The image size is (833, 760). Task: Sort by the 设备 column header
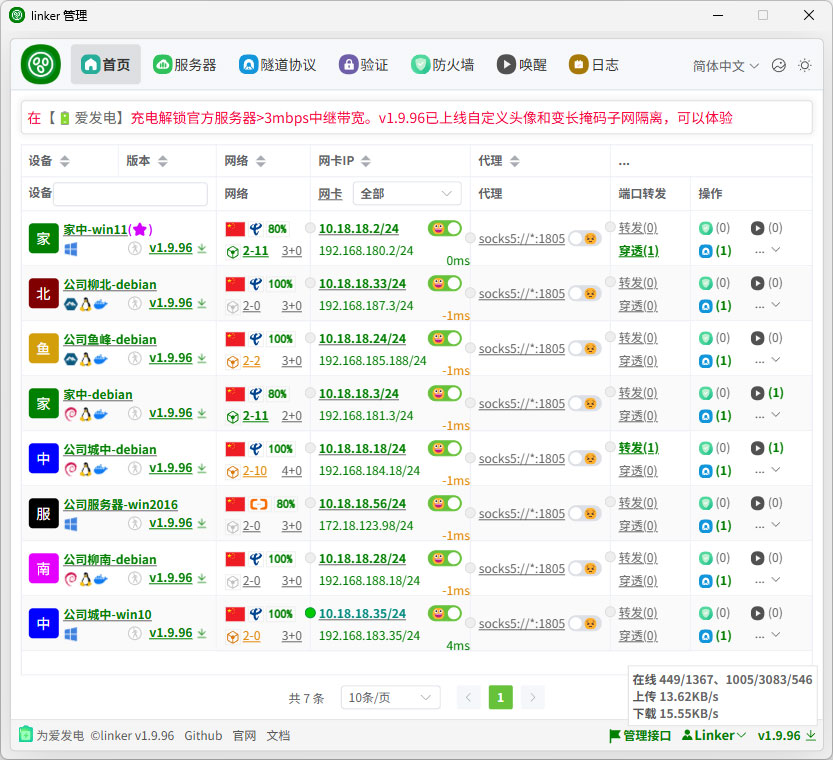pos(48,161)
